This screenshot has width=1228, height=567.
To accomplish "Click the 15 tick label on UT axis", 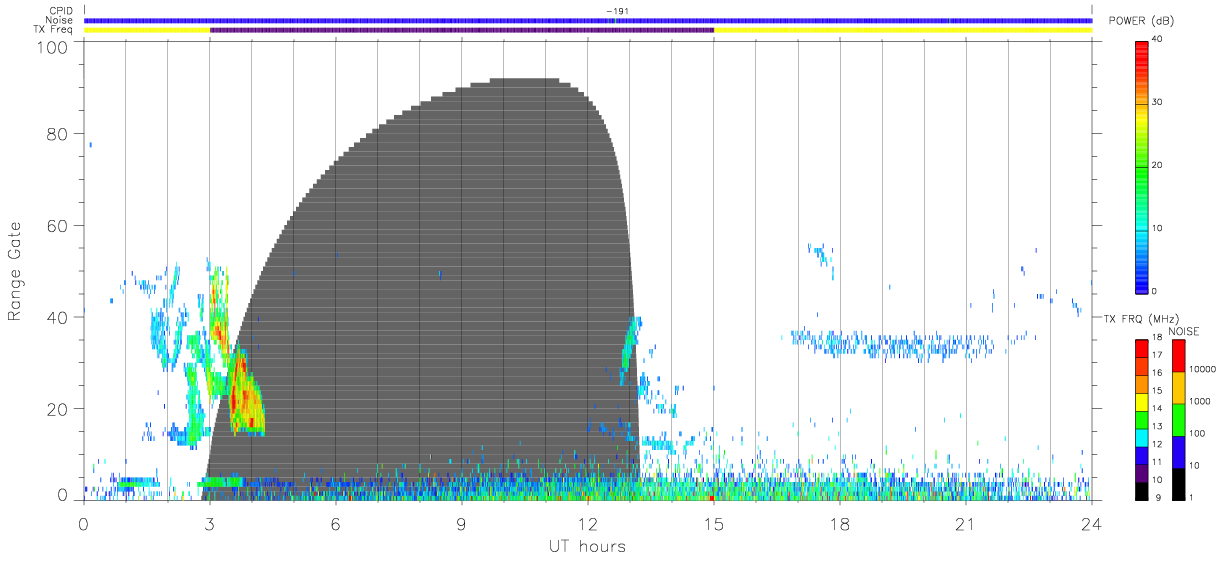I will (713, 524).
